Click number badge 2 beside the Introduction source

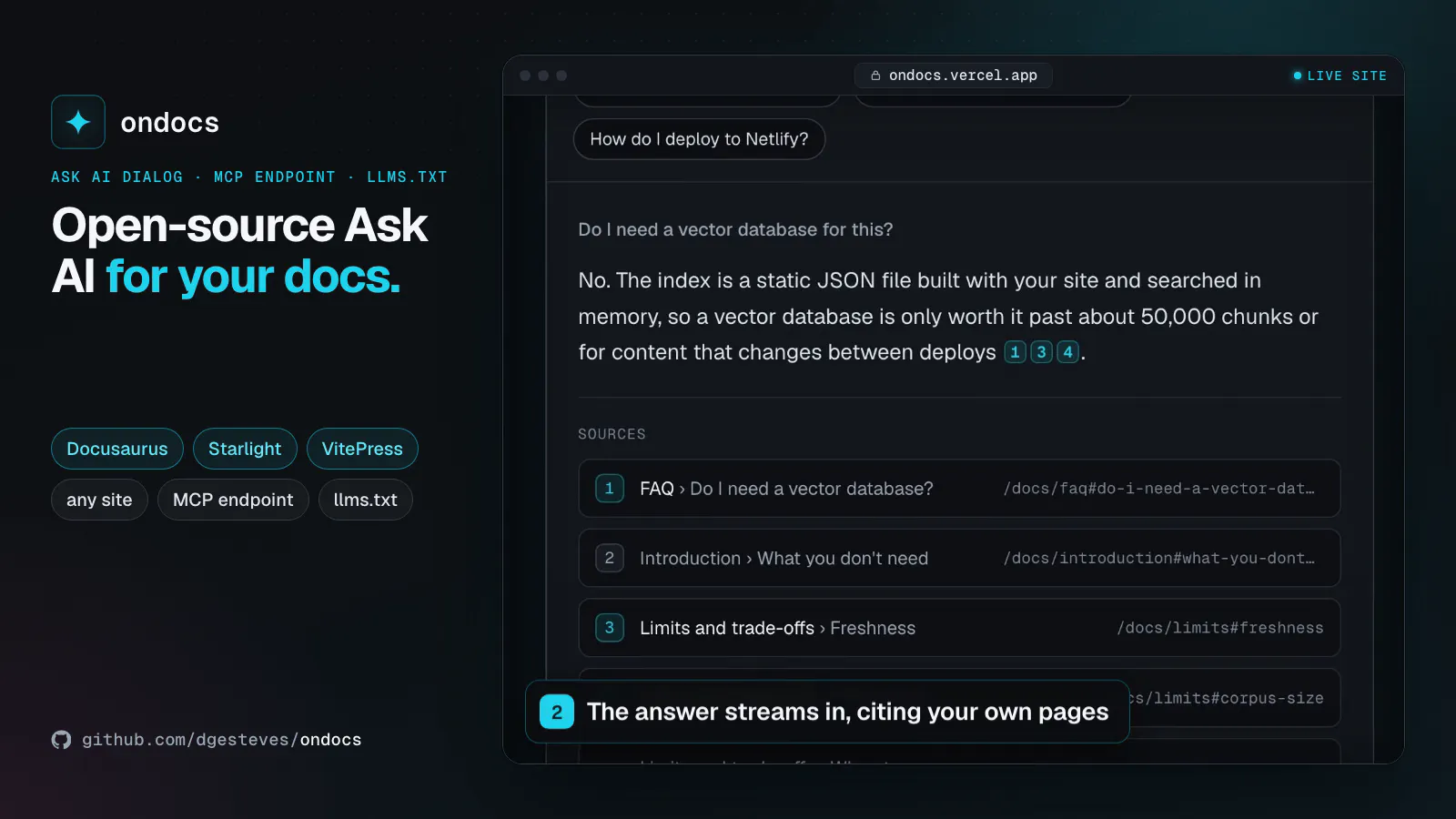point(610,558)
